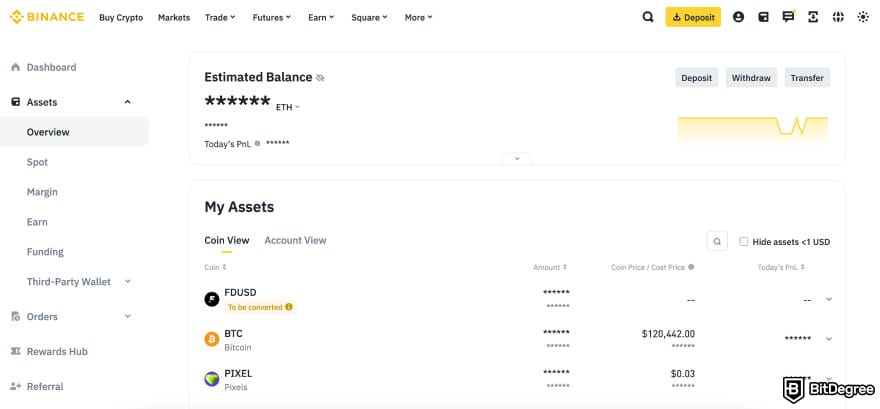Toggle balance visibility eye icon

pyautogui.click(x=320, y=78)
